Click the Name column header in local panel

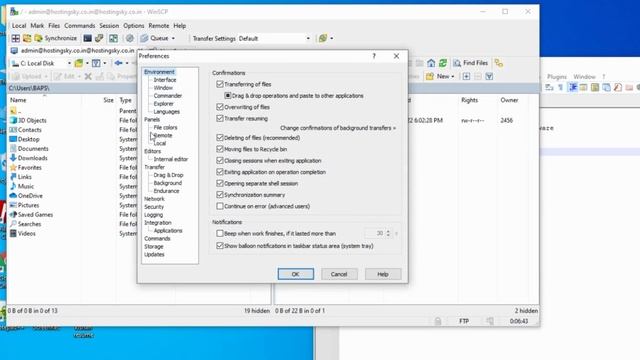click(x=18, y=100)
